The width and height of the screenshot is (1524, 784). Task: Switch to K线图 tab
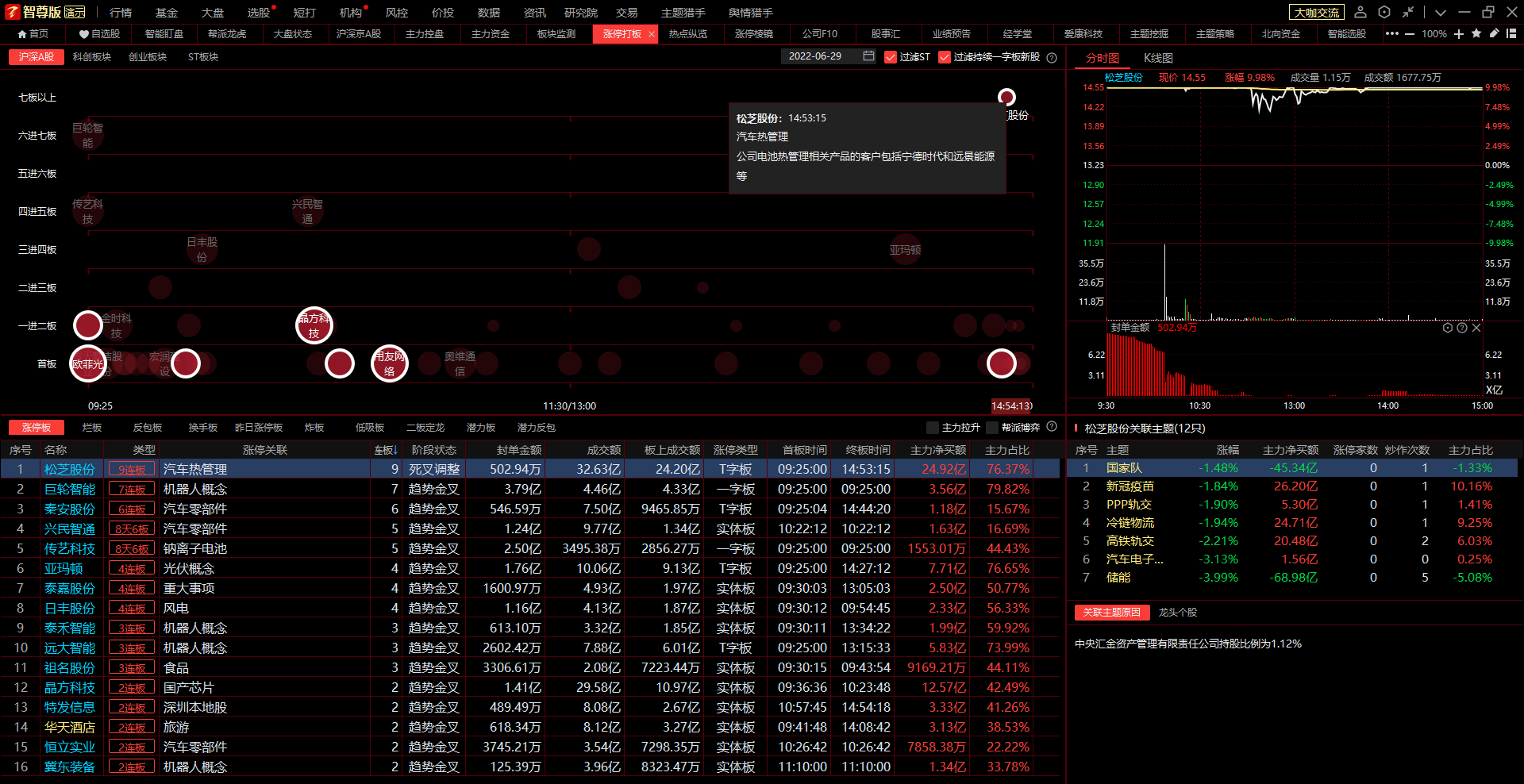(x=1158, y=58)
